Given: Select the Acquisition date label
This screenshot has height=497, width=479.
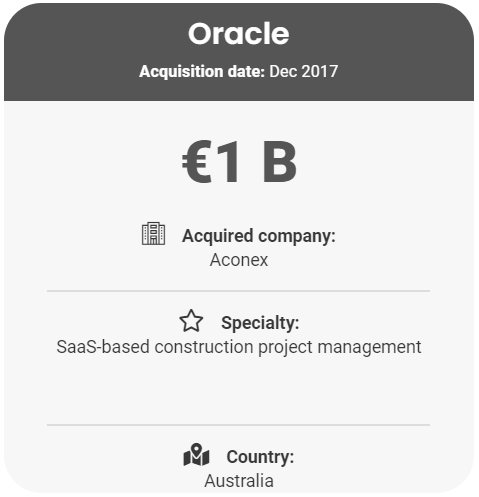Looking at the screenshot, I should 202,71.
